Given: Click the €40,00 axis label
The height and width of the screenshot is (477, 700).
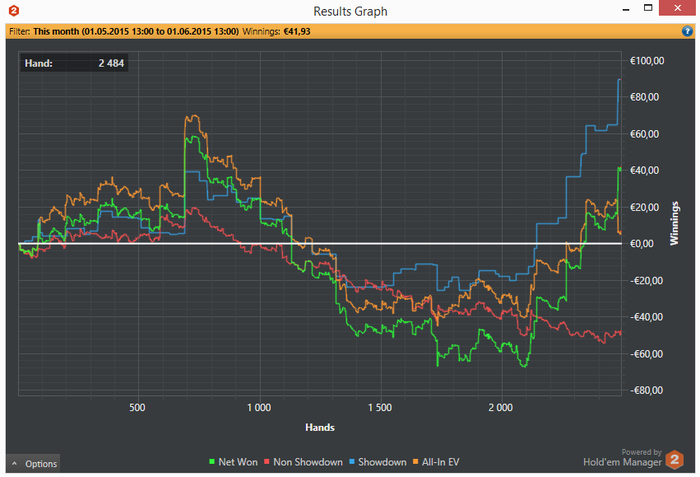Looking at the screenshot, I should (644, 170).
